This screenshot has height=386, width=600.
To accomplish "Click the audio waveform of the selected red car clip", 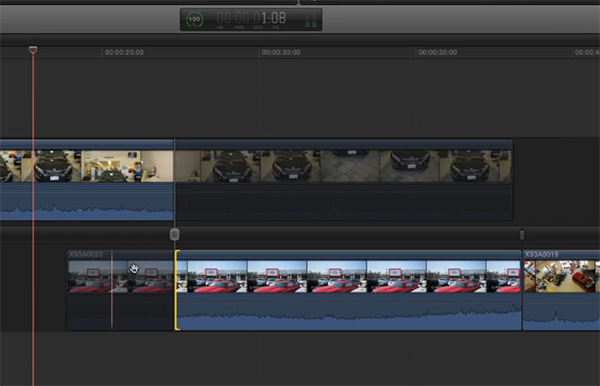I will (349, 316).
